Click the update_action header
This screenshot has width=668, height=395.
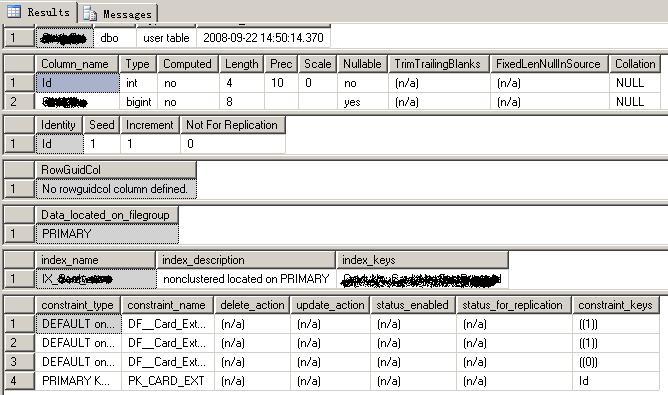point(330,305)
